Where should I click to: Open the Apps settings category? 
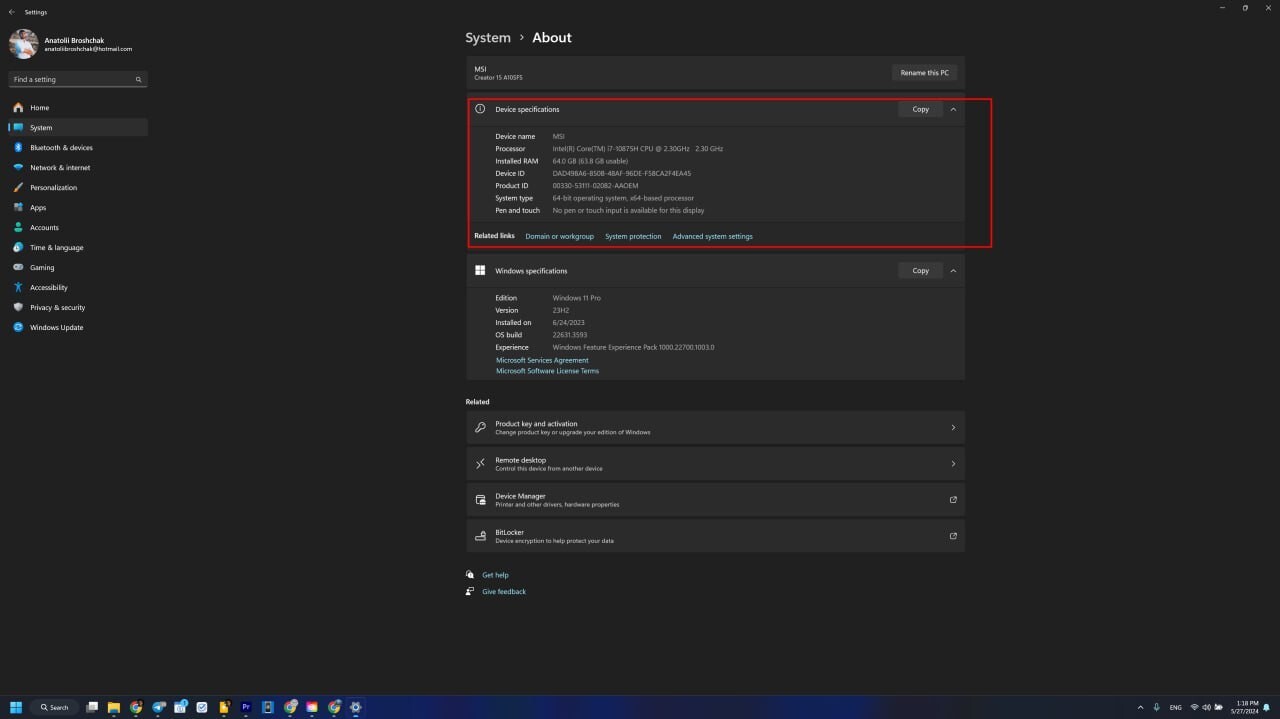[x=78, y=207]
